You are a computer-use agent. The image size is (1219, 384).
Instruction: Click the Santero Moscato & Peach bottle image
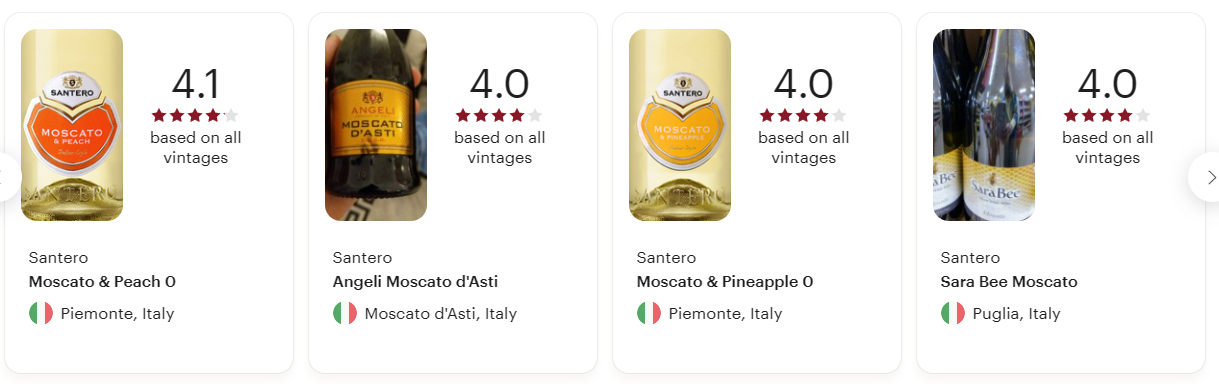pos(72,125)
